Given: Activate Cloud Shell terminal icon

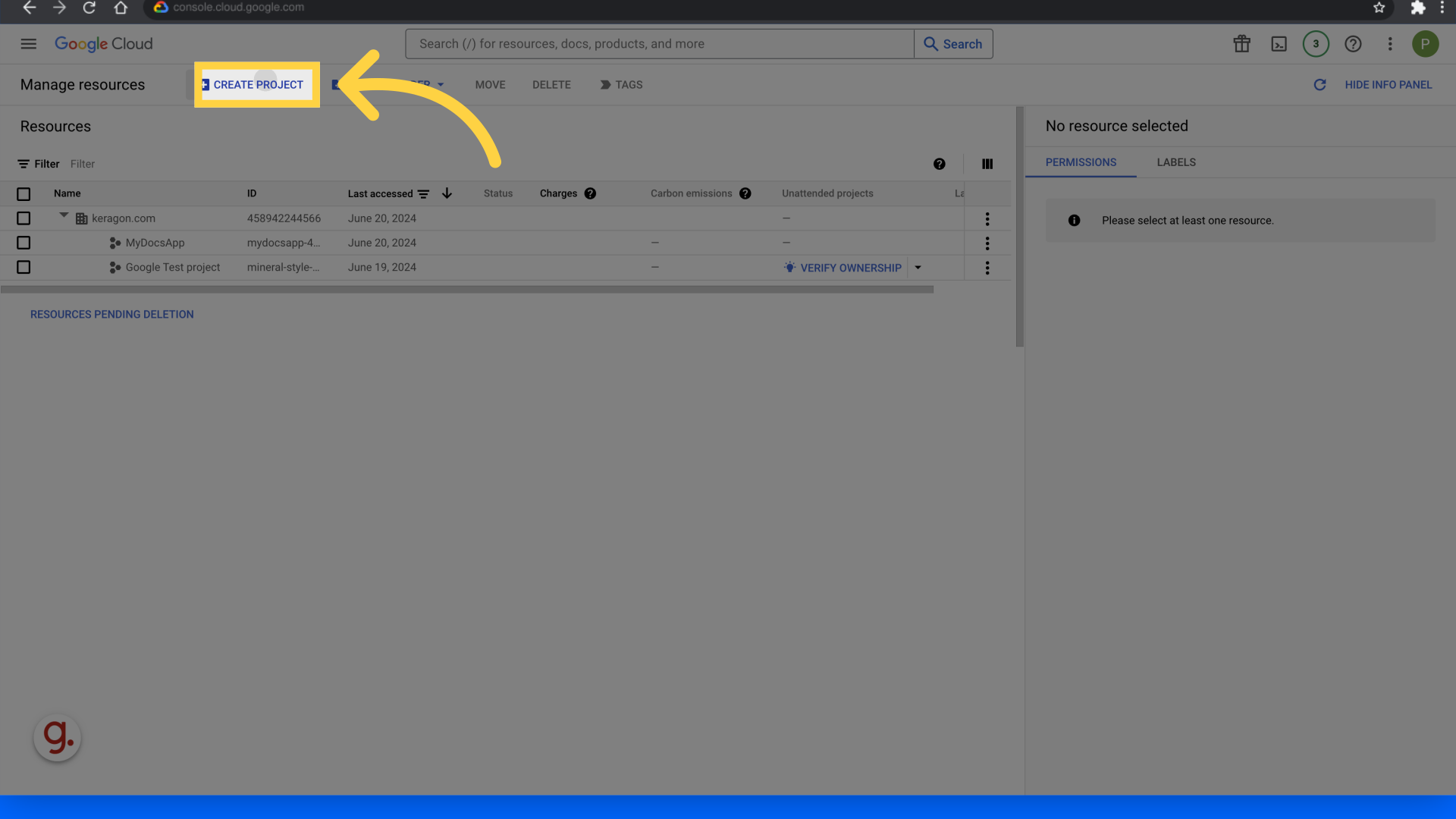Looking at the screenshot, I should [x=1279, y=44].
